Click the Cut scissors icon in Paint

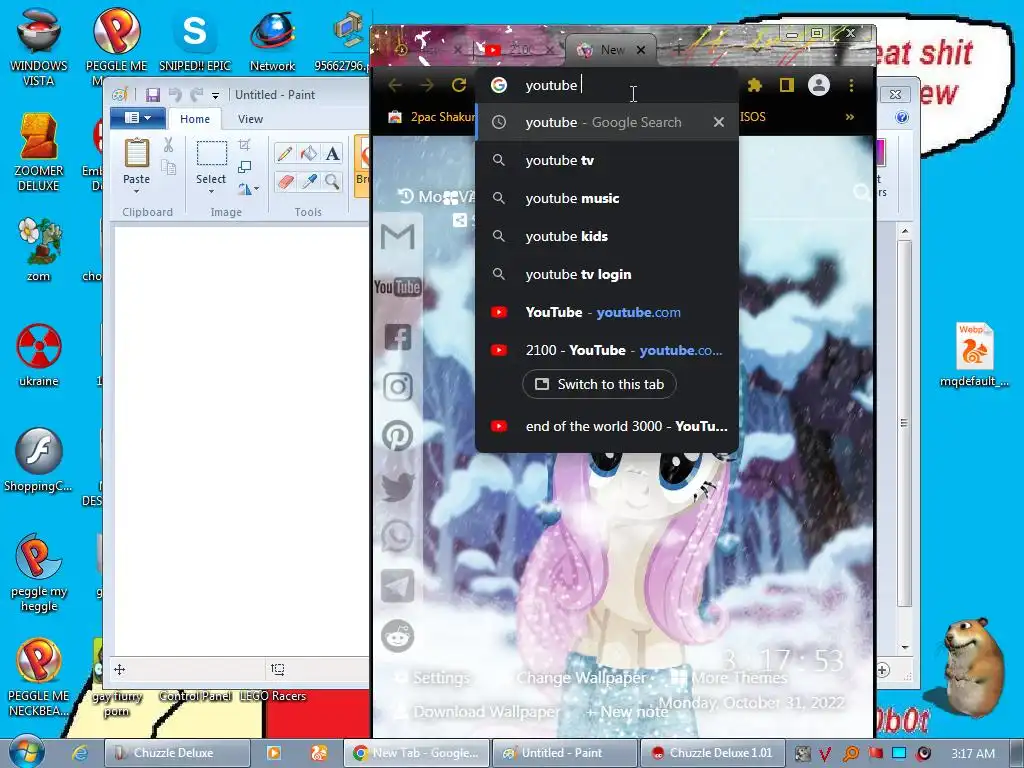[168, 145]
